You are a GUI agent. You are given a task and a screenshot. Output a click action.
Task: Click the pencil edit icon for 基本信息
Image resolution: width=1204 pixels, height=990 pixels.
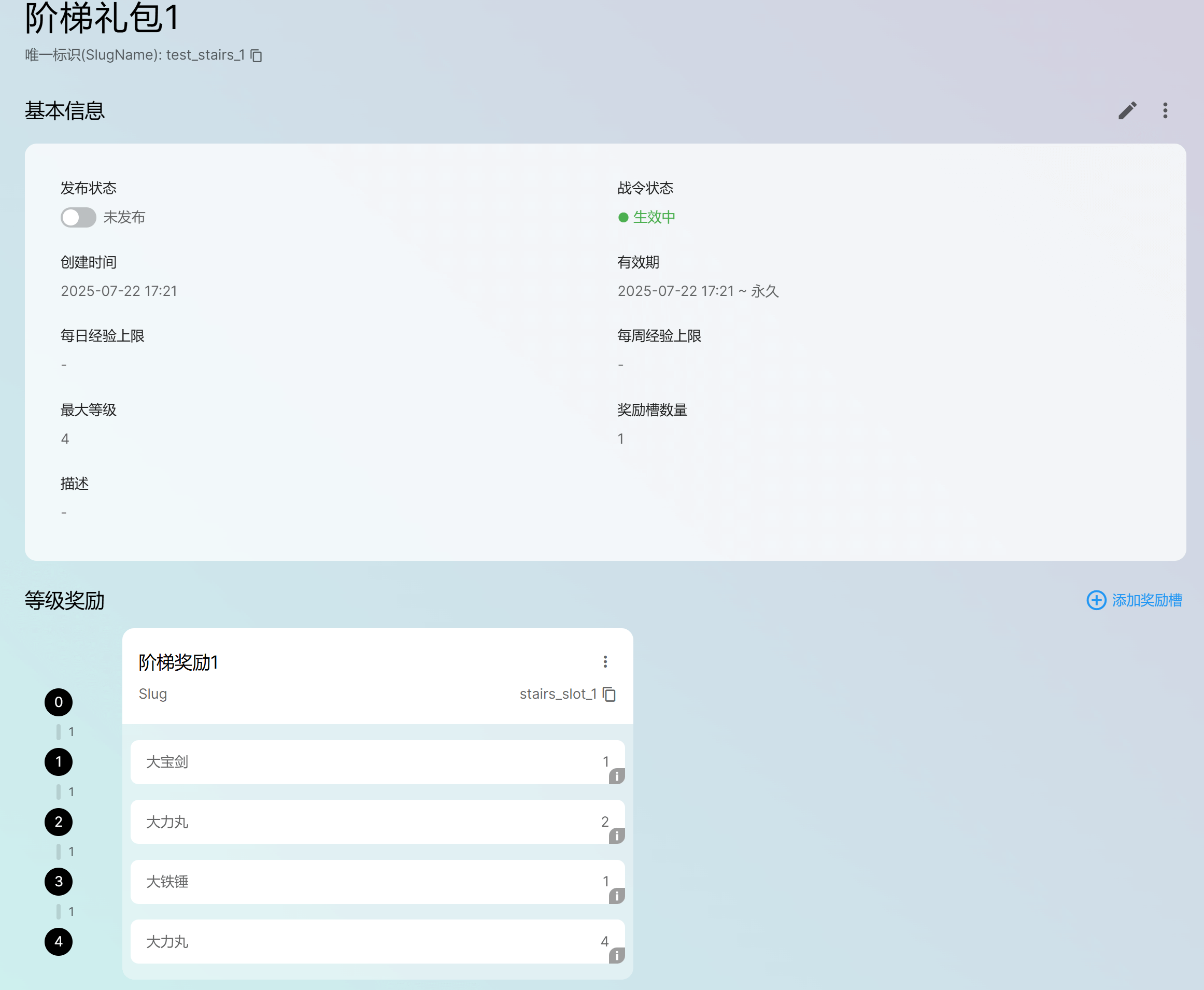[x=1127, y=110]
